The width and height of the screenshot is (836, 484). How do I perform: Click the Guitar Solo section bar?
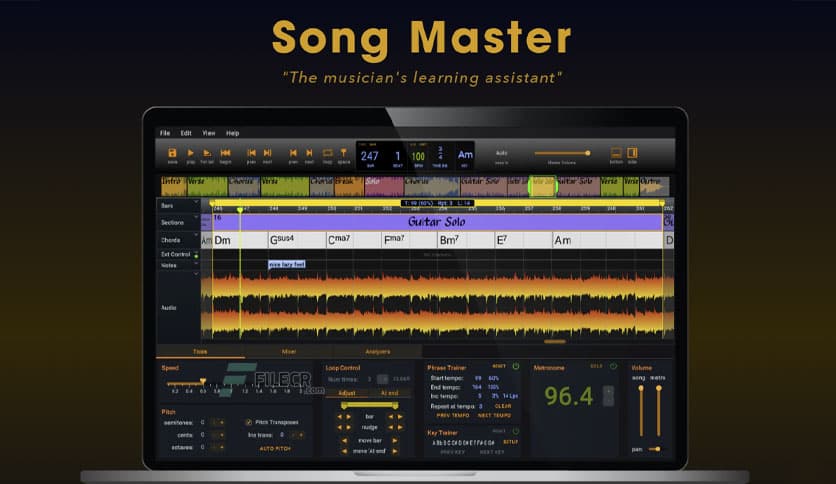(437, 222)
